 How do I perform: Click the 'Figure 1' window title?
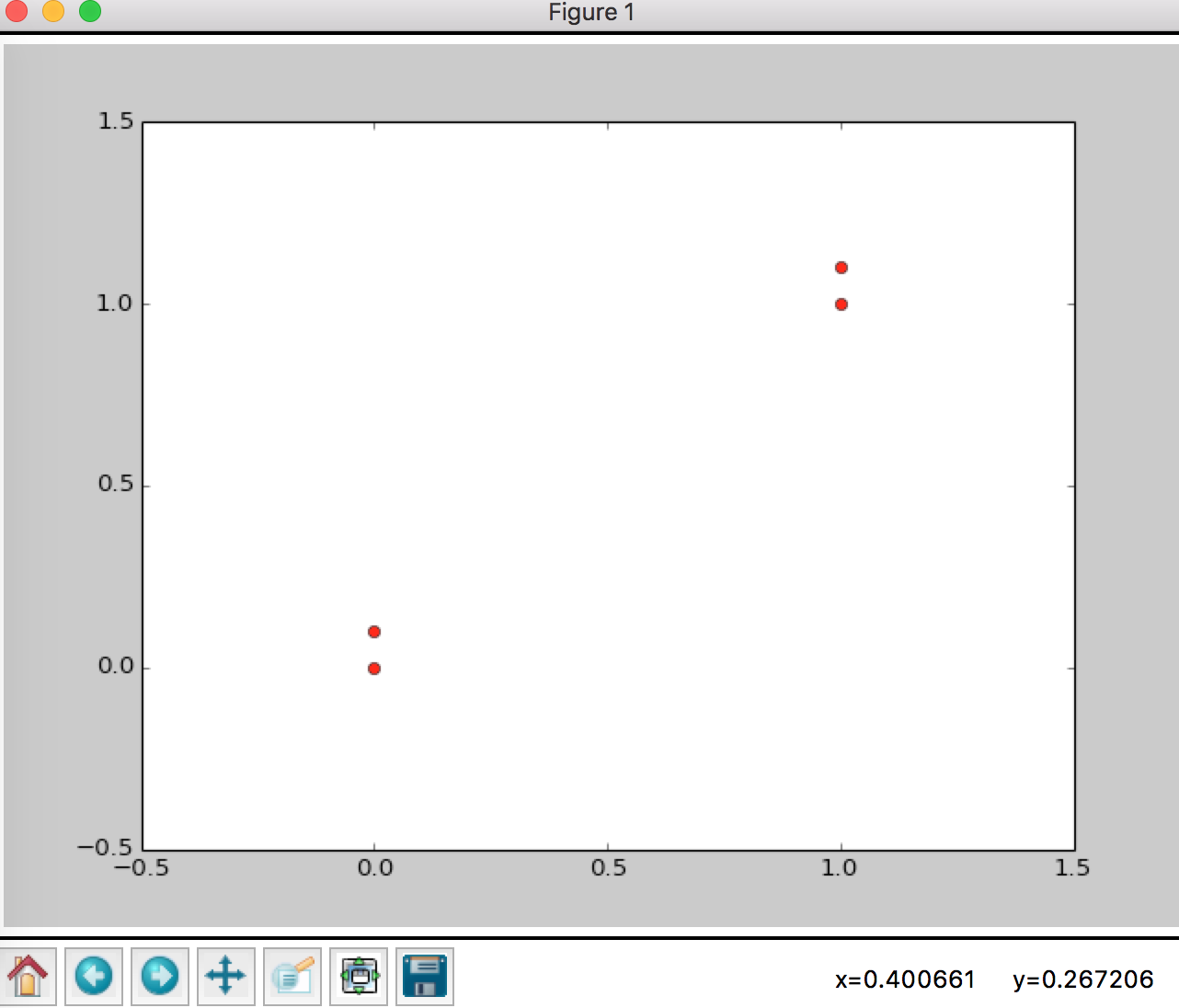tap(591, 13)
